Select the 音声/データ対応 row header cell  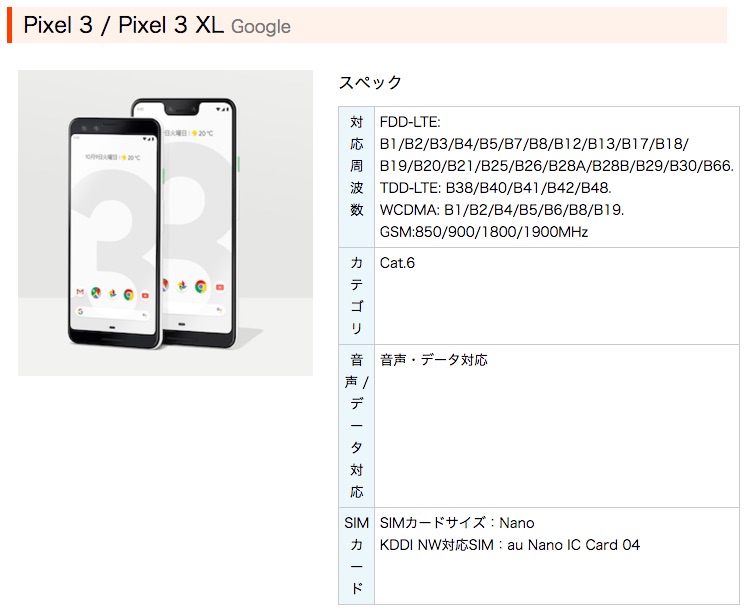point(357,426)
